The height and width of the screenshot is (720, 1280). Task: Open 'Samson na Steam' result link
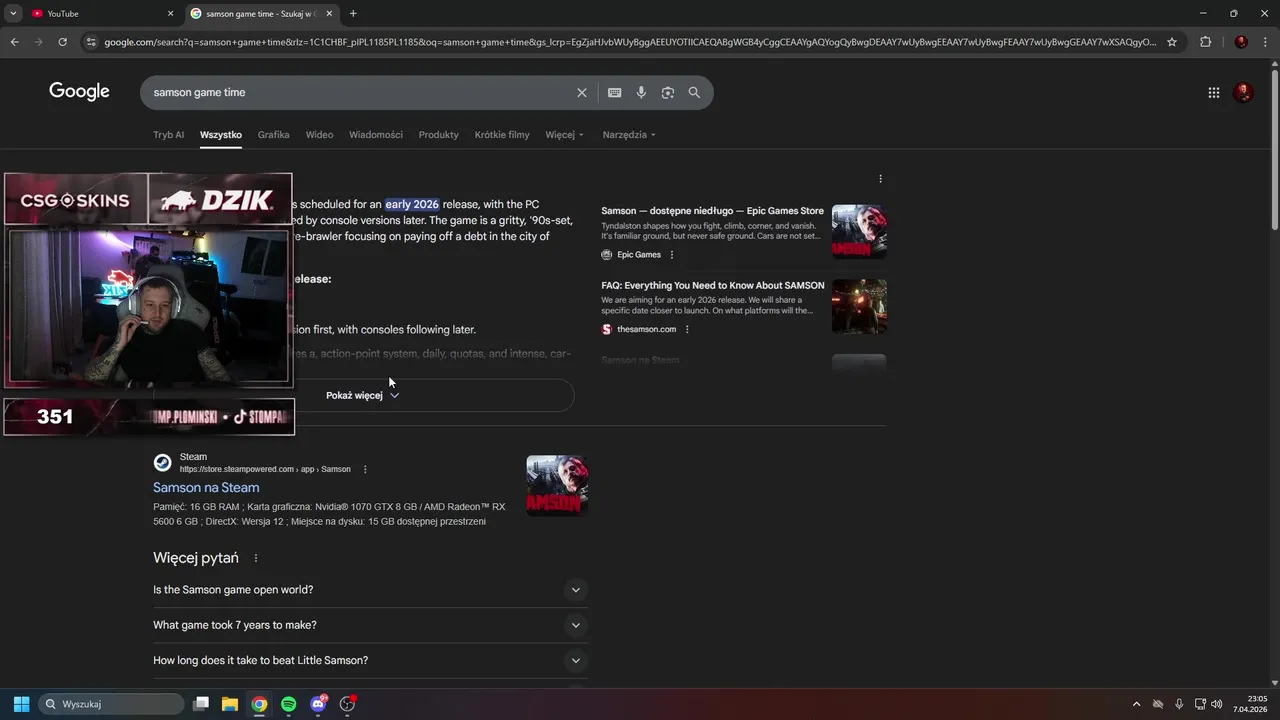click(x=206, y=488)
